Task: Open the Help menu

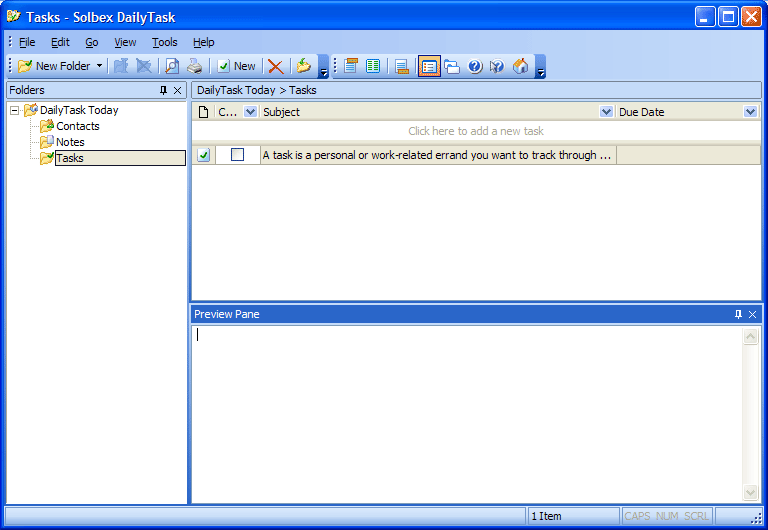Action: [x=204, y=42]
